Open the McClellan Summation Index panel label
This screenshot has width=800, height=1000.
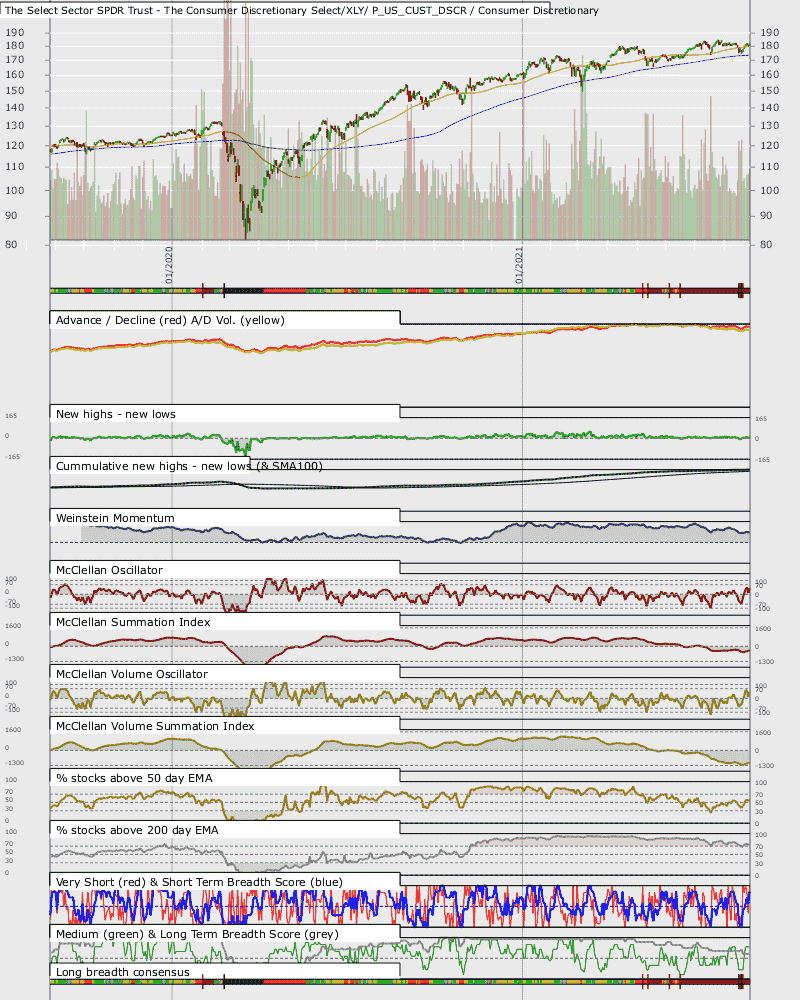tap(133, 622)
